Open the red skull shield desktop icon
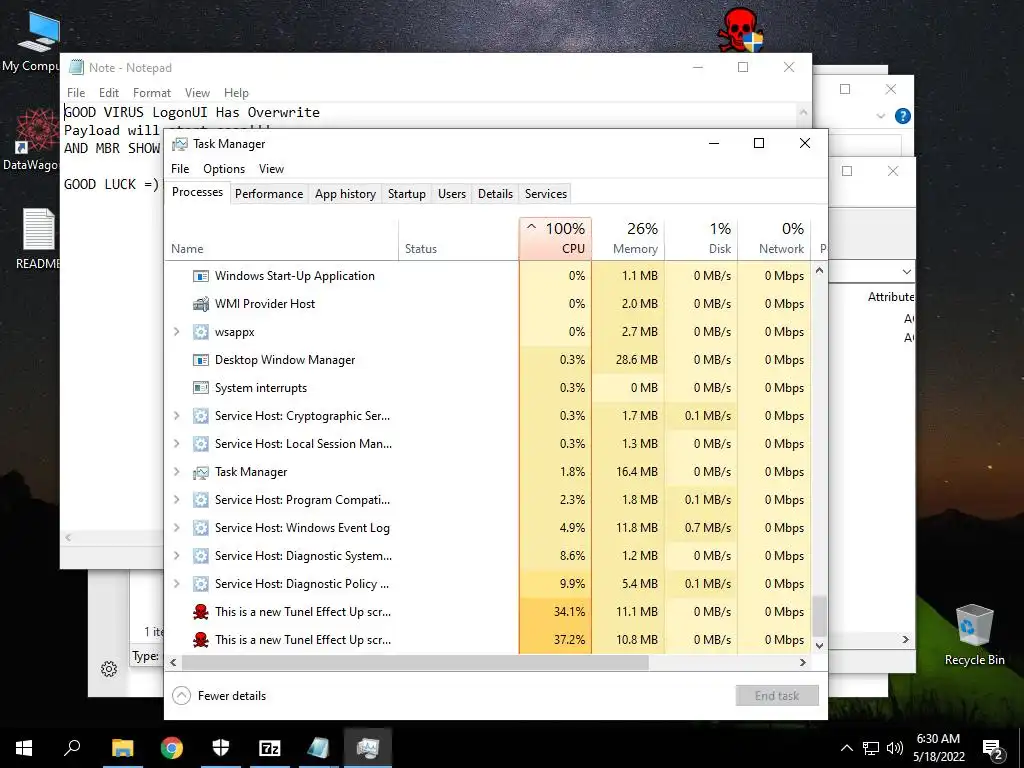This screenshot has width=1024, height=768. [x=740, y=29]
